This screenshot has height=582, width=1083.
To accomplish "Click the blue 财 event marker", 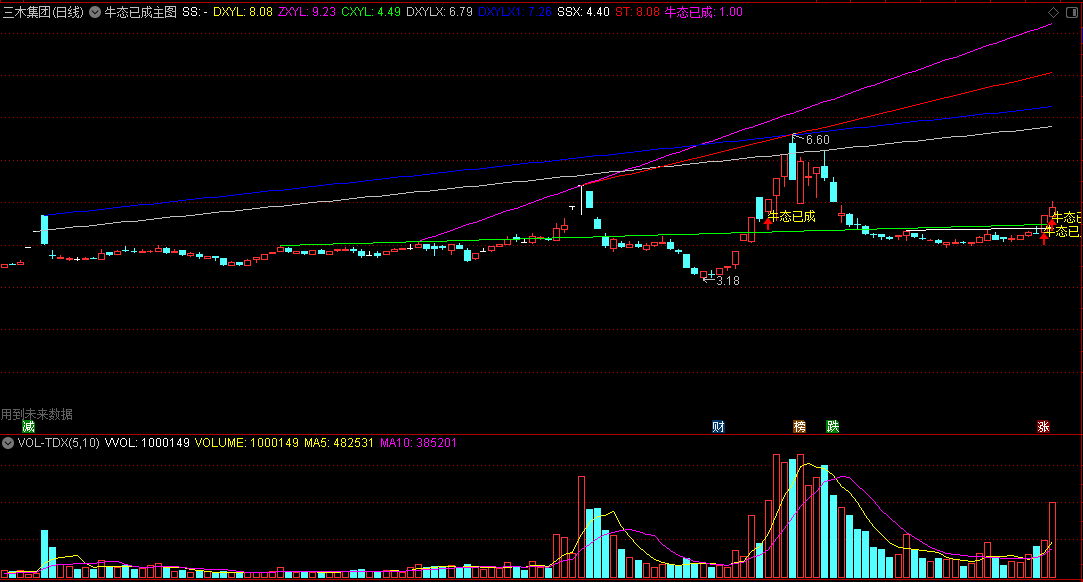I will (718, 427).
